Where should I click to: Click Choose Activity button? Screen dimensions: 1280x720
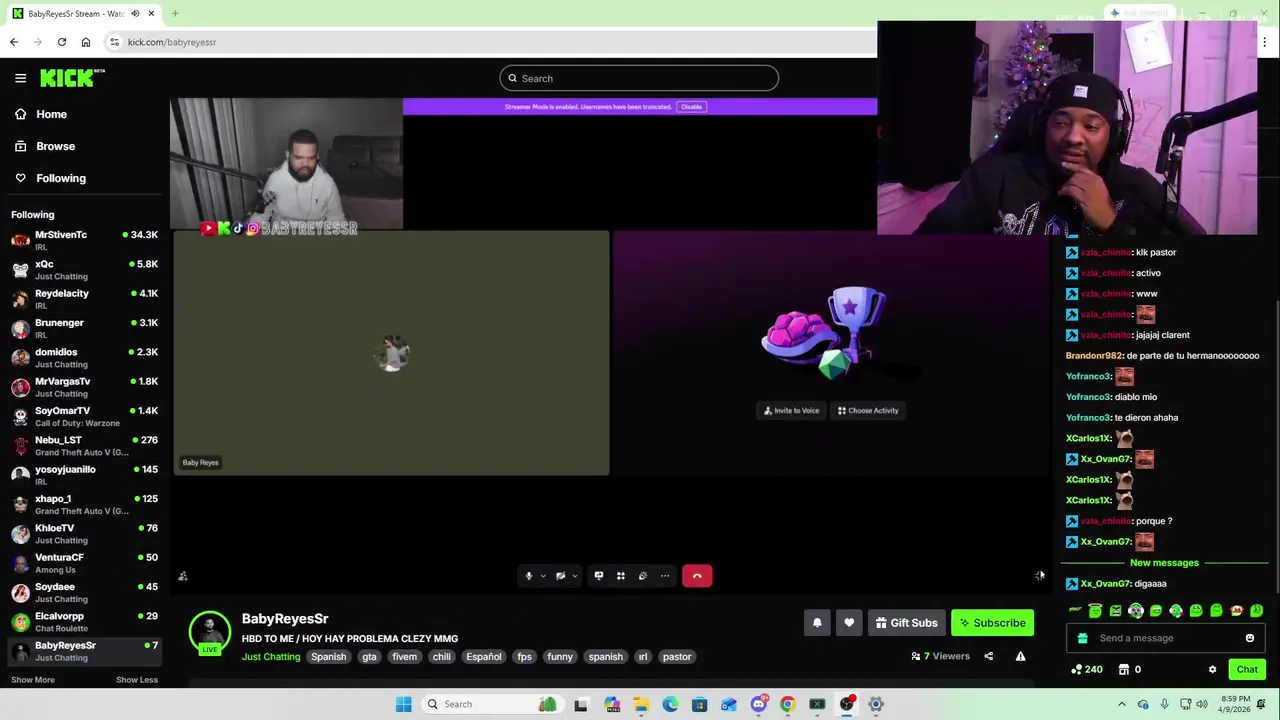[868, 410]
